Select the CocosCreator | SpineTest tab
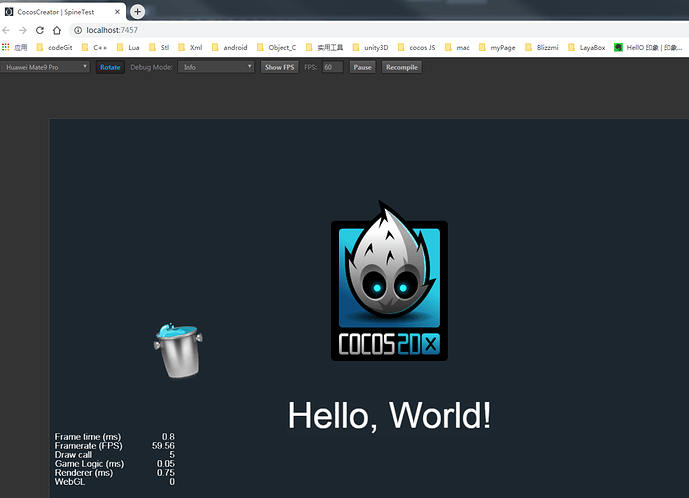The width and height of the screenshot is (689, 498). pyautogui.click(x=63, y=12)
